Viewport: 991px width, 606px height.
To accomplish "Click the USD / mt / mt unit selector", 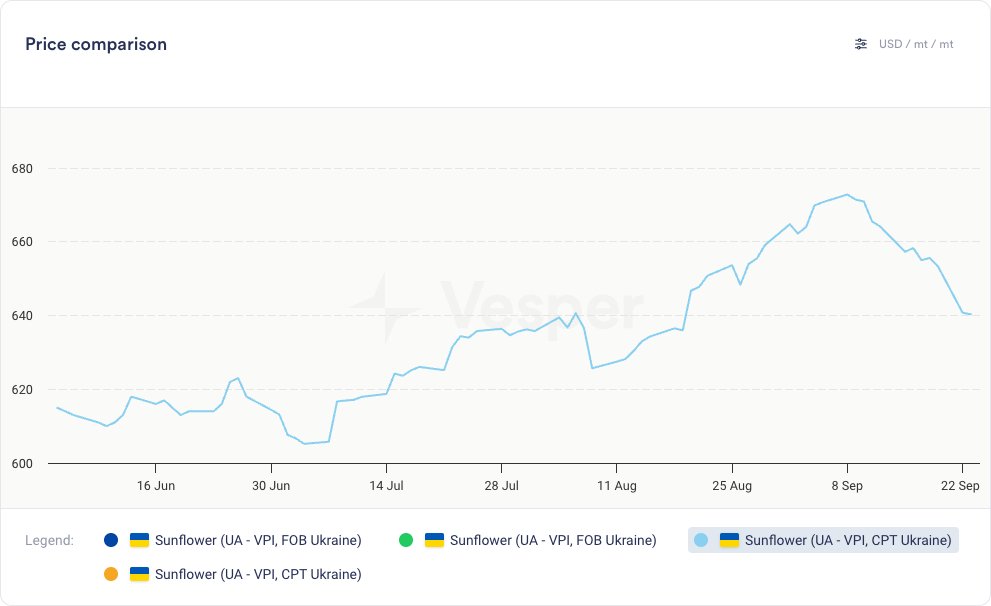I will (x=916, y=44).
